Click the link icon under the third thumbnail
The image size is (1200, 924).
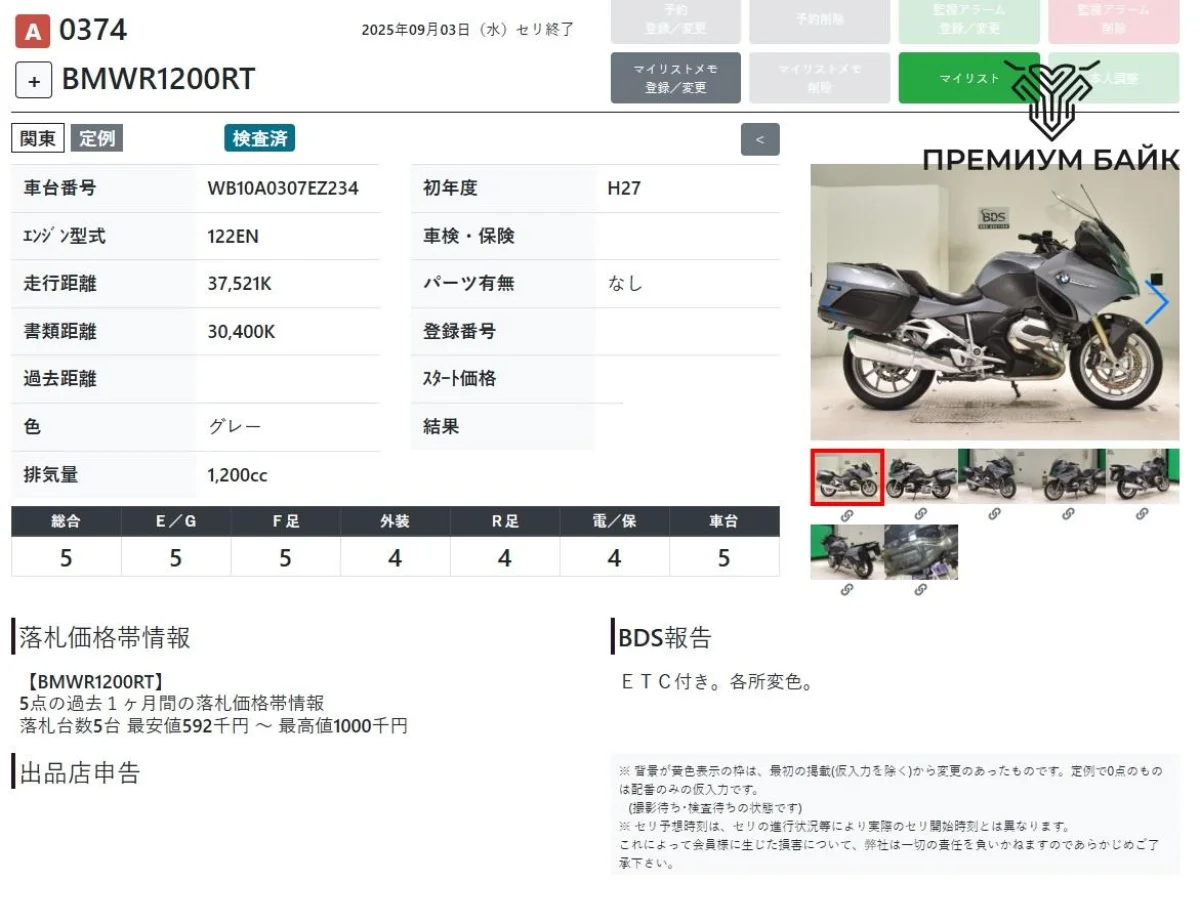[x=994, y=514]
